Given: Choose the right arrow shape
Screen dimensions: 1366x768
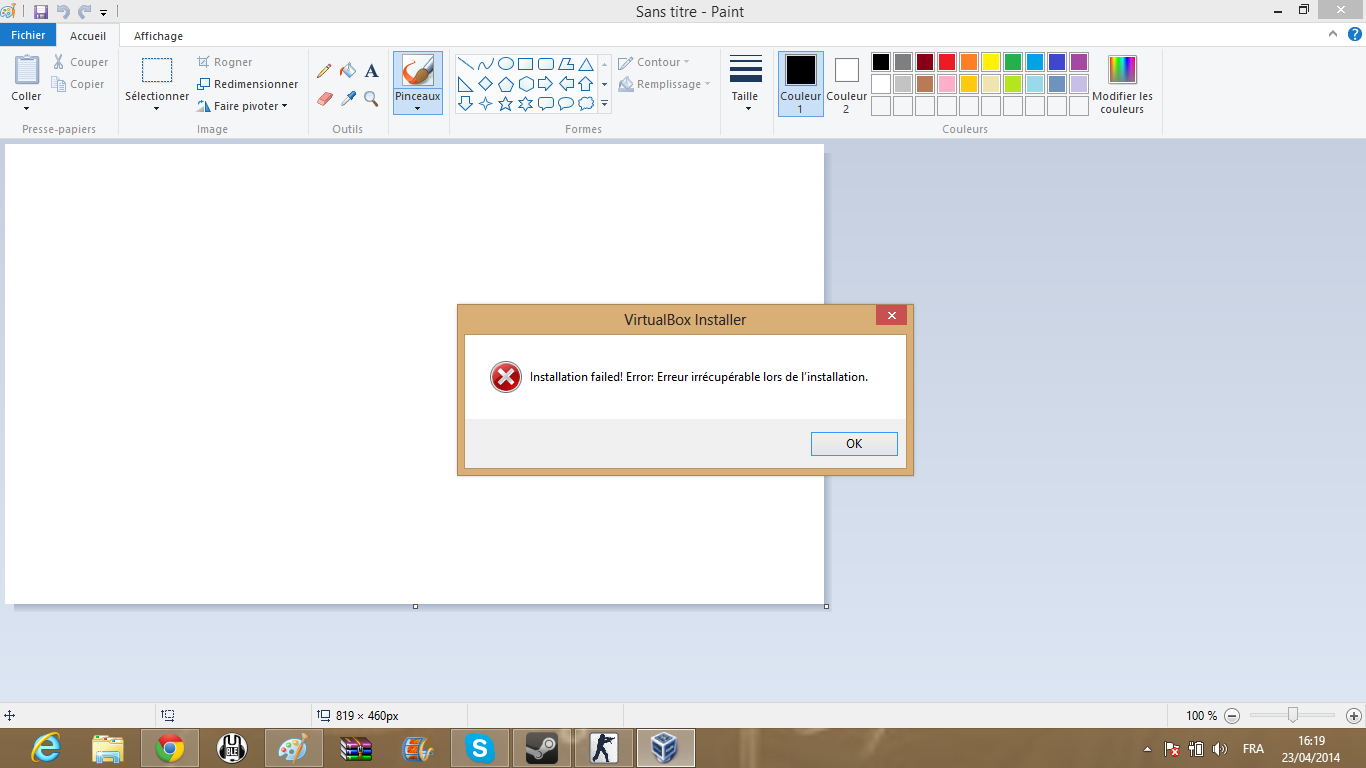Looking at the screenshot, I should tap(546, 84).
